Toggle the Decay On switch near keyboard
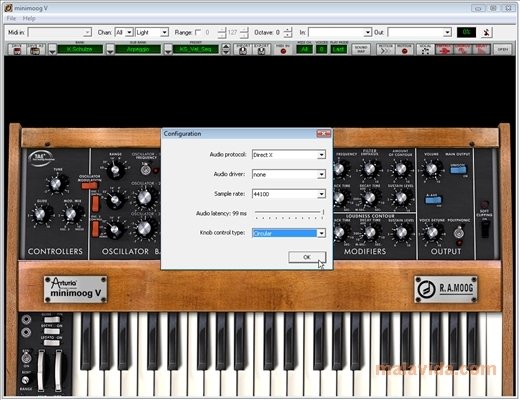Image resolution: width=520 pixels, height=400 pixels. pyautogui.click(x=51, y=331)
